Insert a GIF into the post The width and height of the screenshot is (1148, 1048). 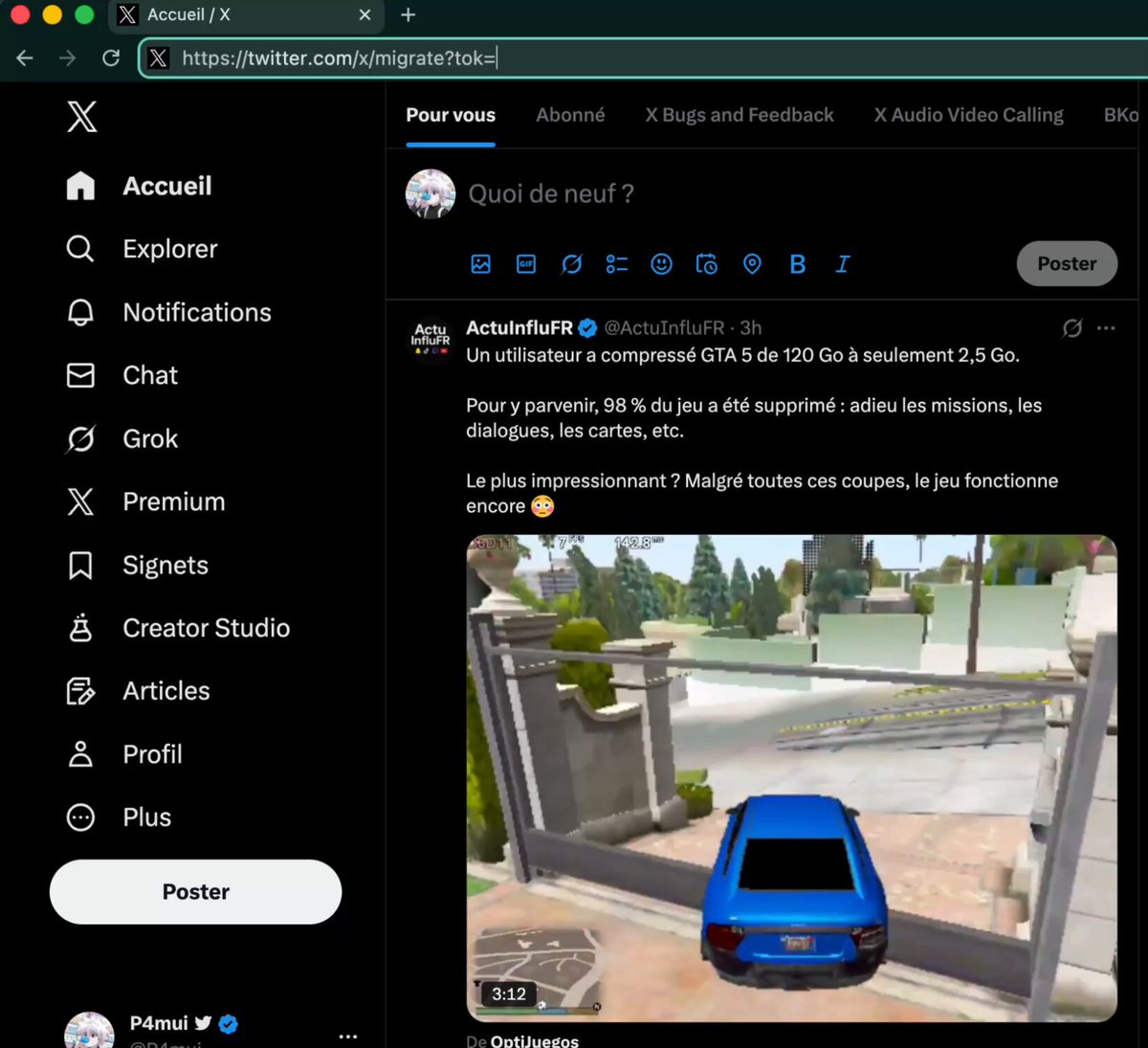(526, 264)
